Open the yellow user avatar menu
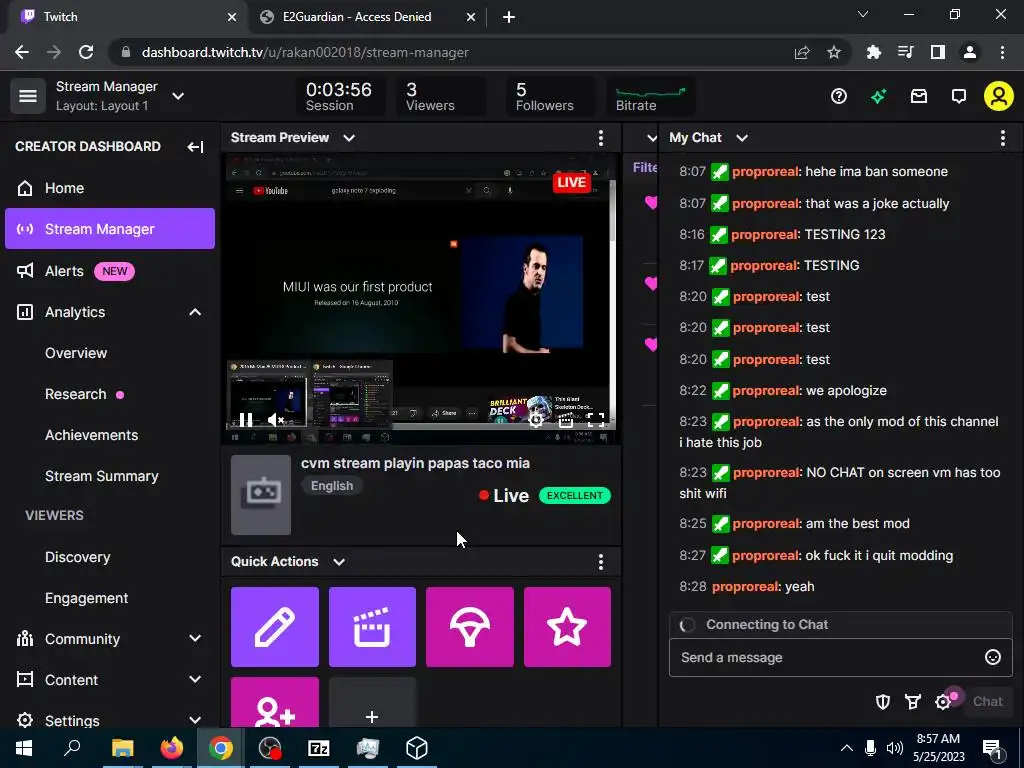 999,97
